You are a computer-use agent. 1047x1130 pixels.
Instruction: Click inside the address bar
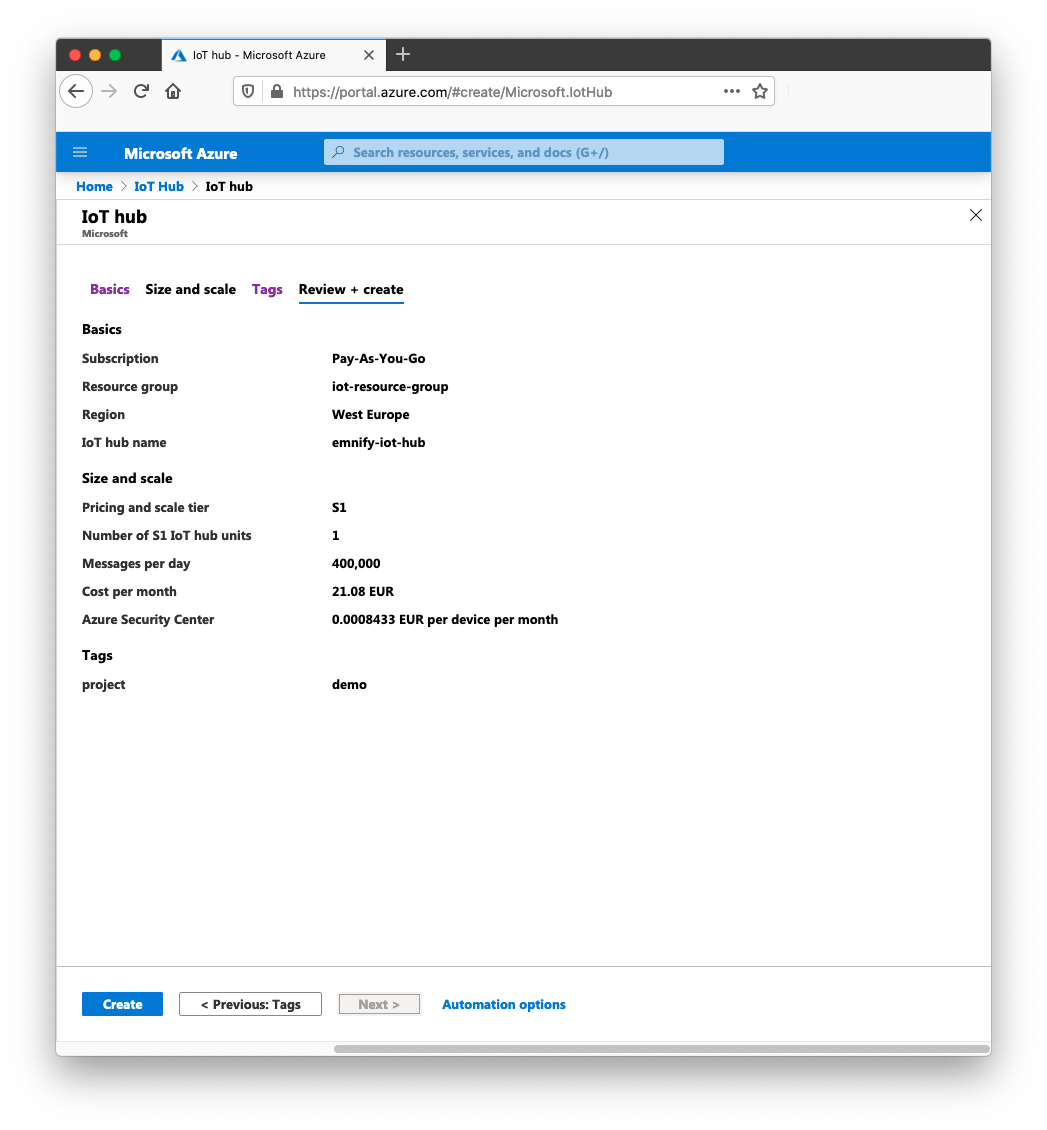click(x=450, y=91)
